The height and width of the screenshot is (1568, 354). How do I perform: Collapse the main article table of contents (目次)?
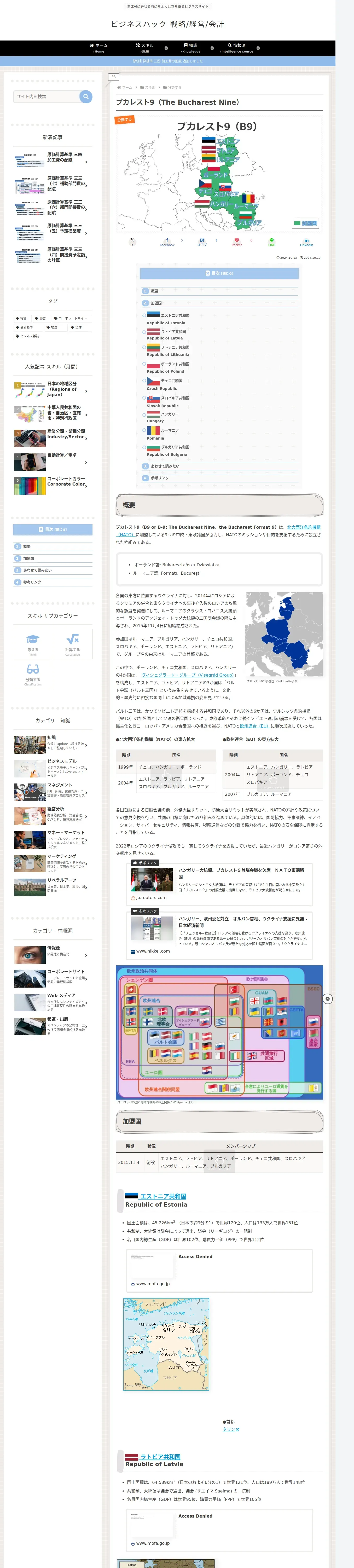point(219,273)
